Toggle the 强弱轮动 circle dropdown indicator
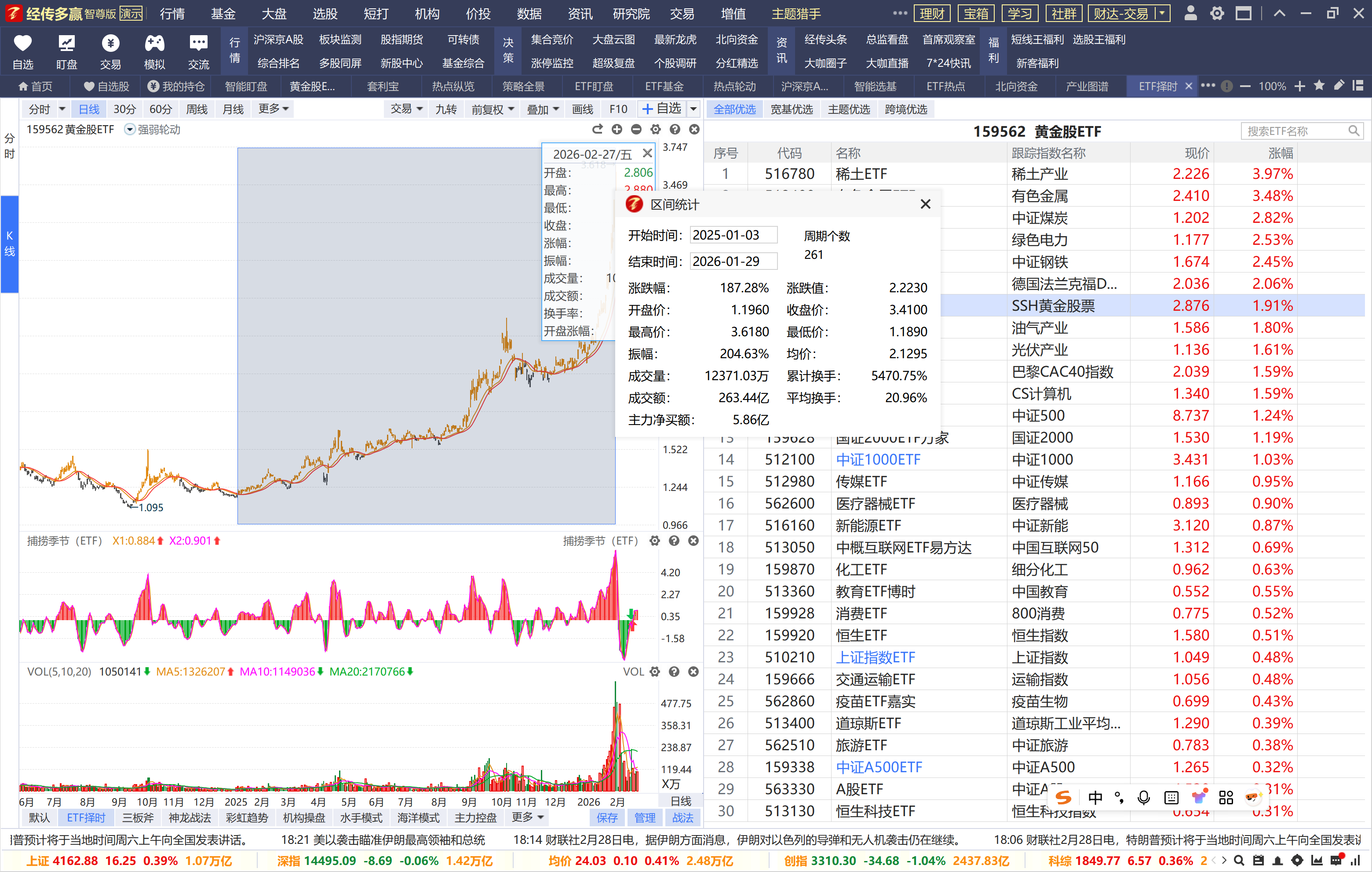 point(130,130)
